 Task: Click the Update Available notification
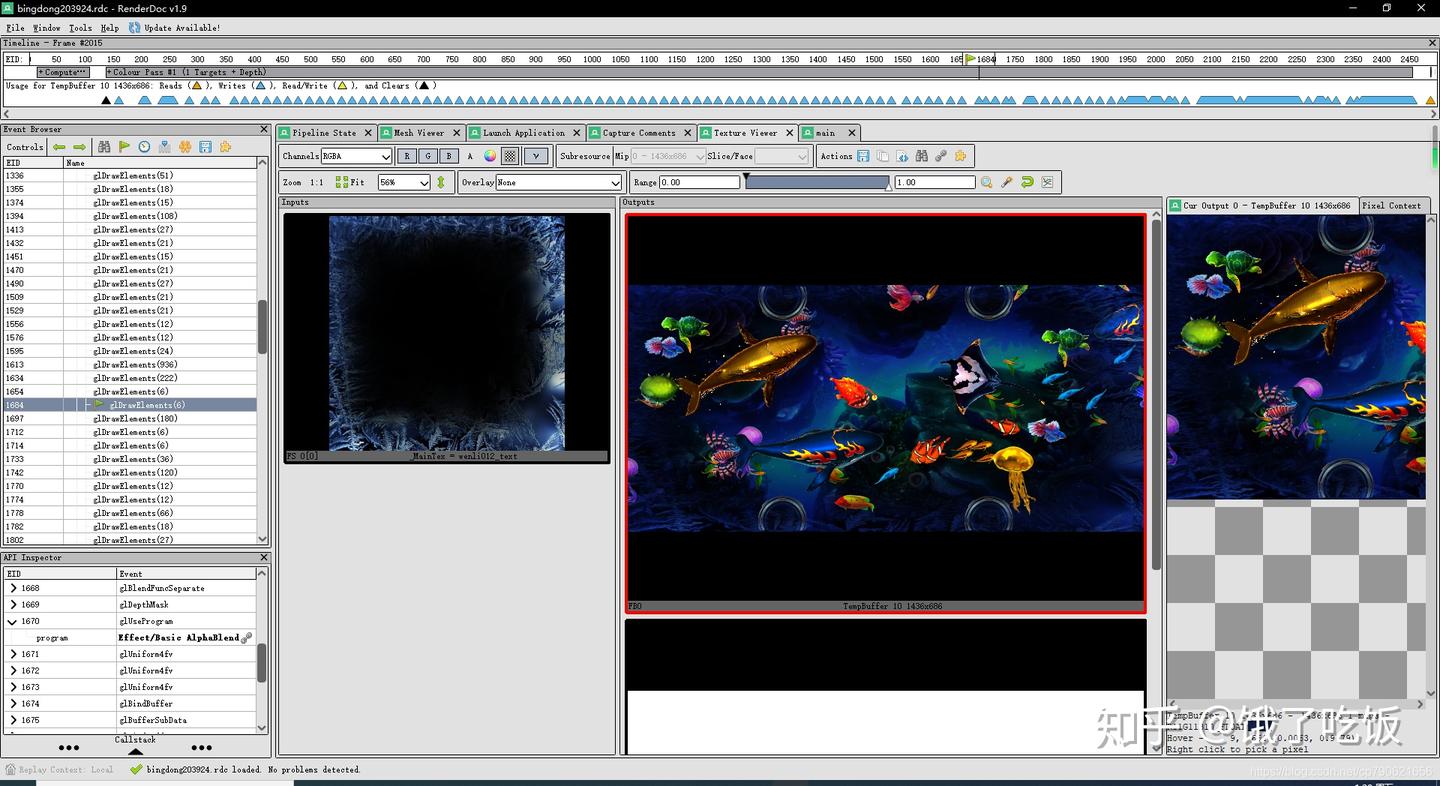coord(176,28)
